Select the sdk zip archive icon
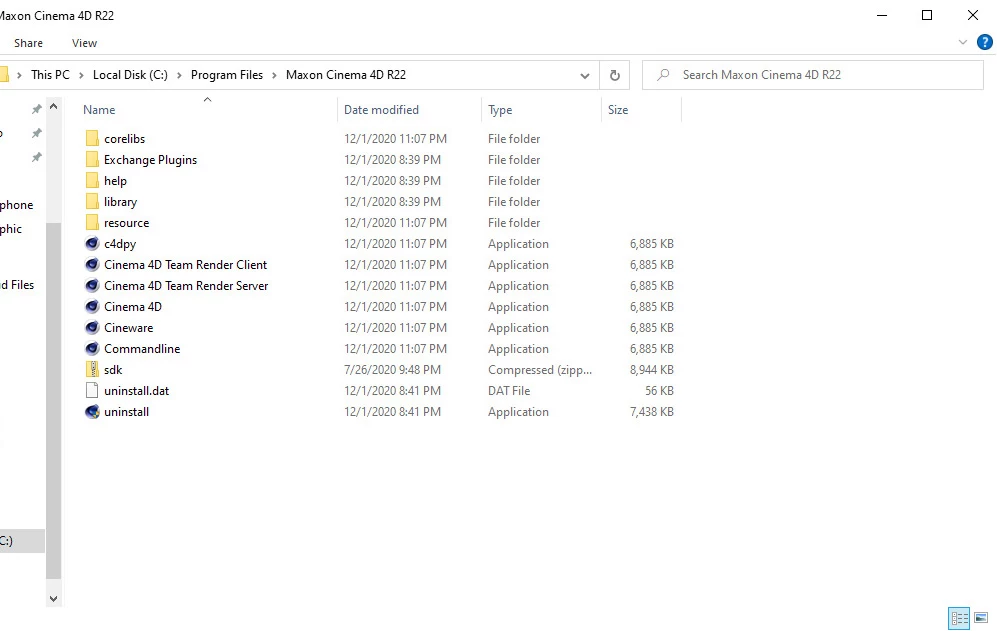 pos(92,370)
